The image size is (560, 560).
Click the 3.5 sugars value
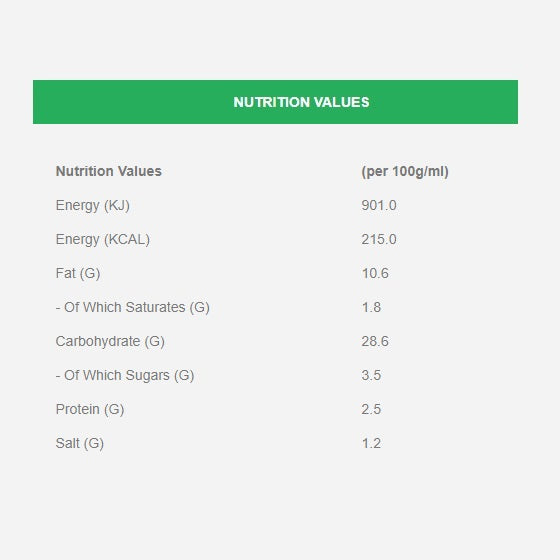371,375
